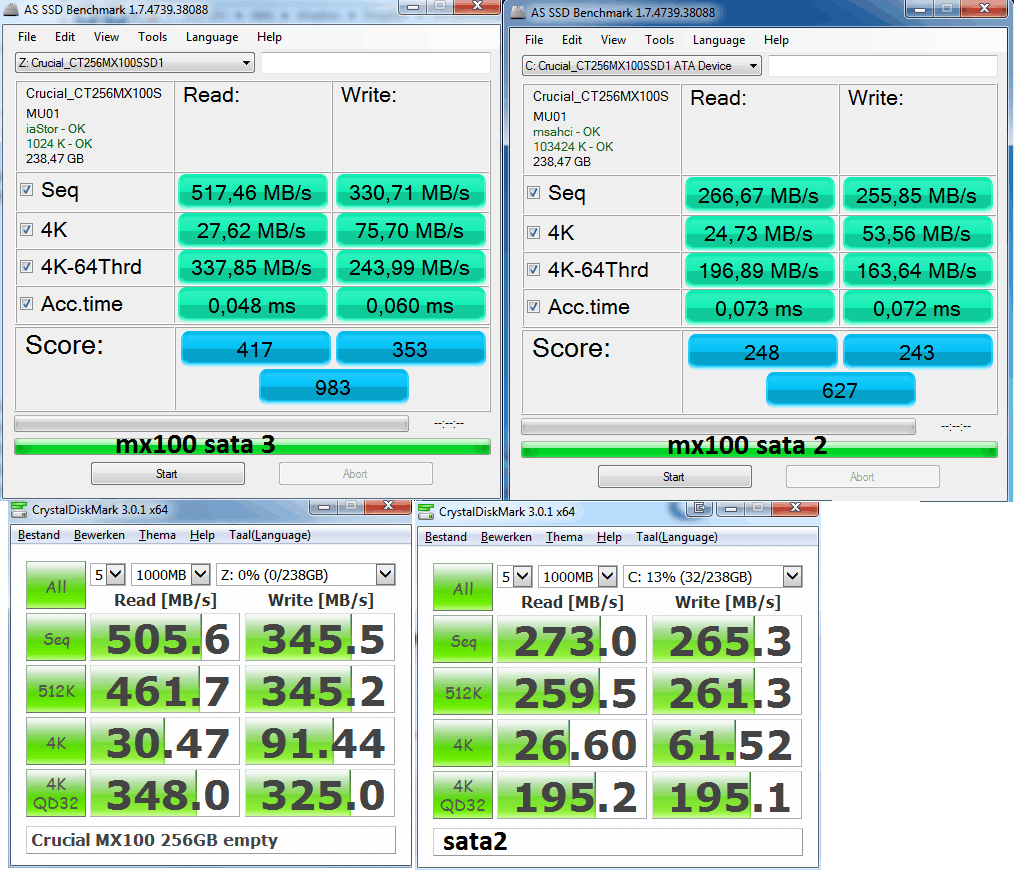Run Seq test in left CrystalDiskMark
Screen dimensions: 1014x876
pyautogui.click(x=56, y=637)
